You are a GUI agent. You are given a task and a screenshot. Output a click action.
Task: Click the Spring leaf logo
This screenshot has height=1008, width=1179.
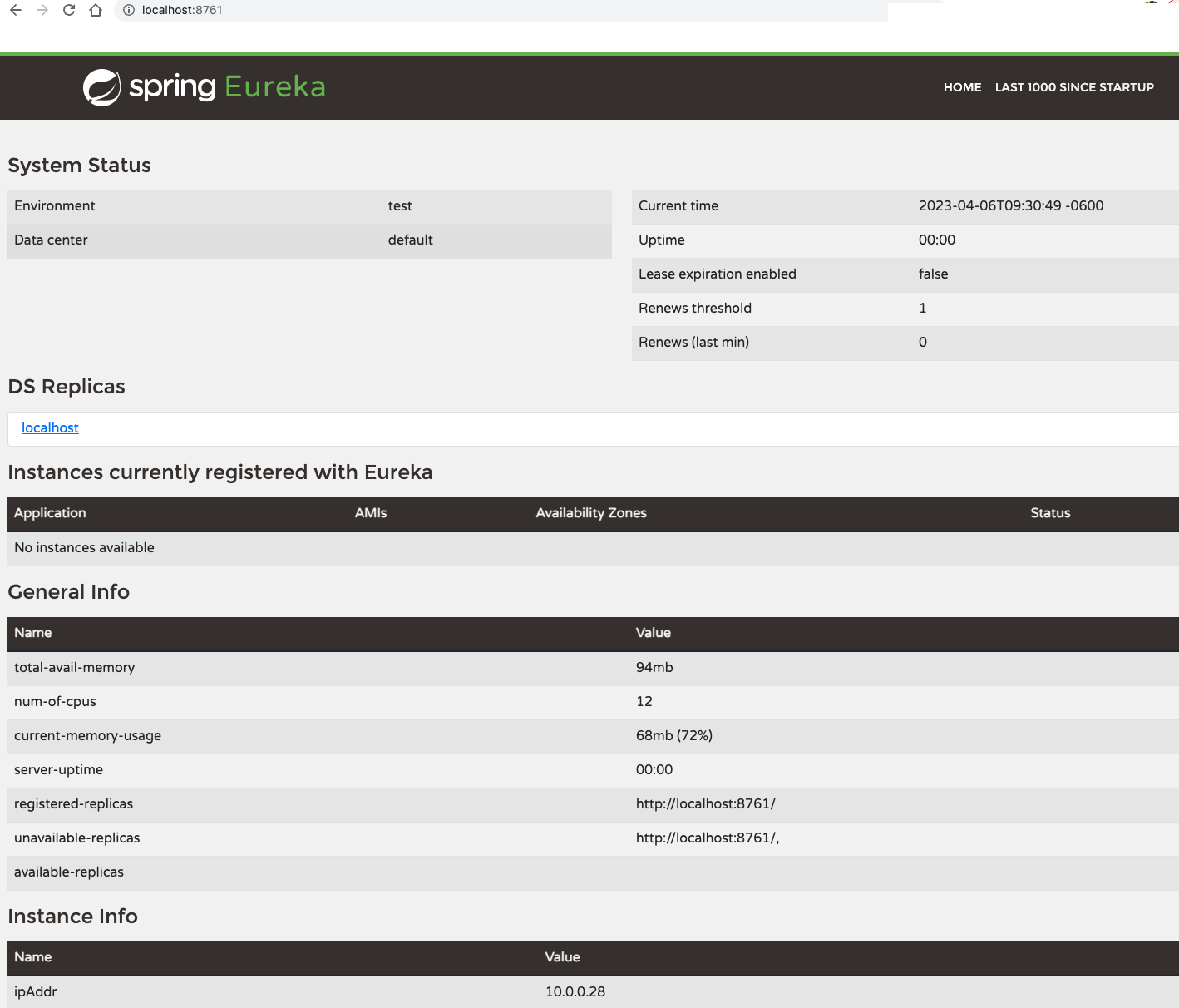coord(102,87)
